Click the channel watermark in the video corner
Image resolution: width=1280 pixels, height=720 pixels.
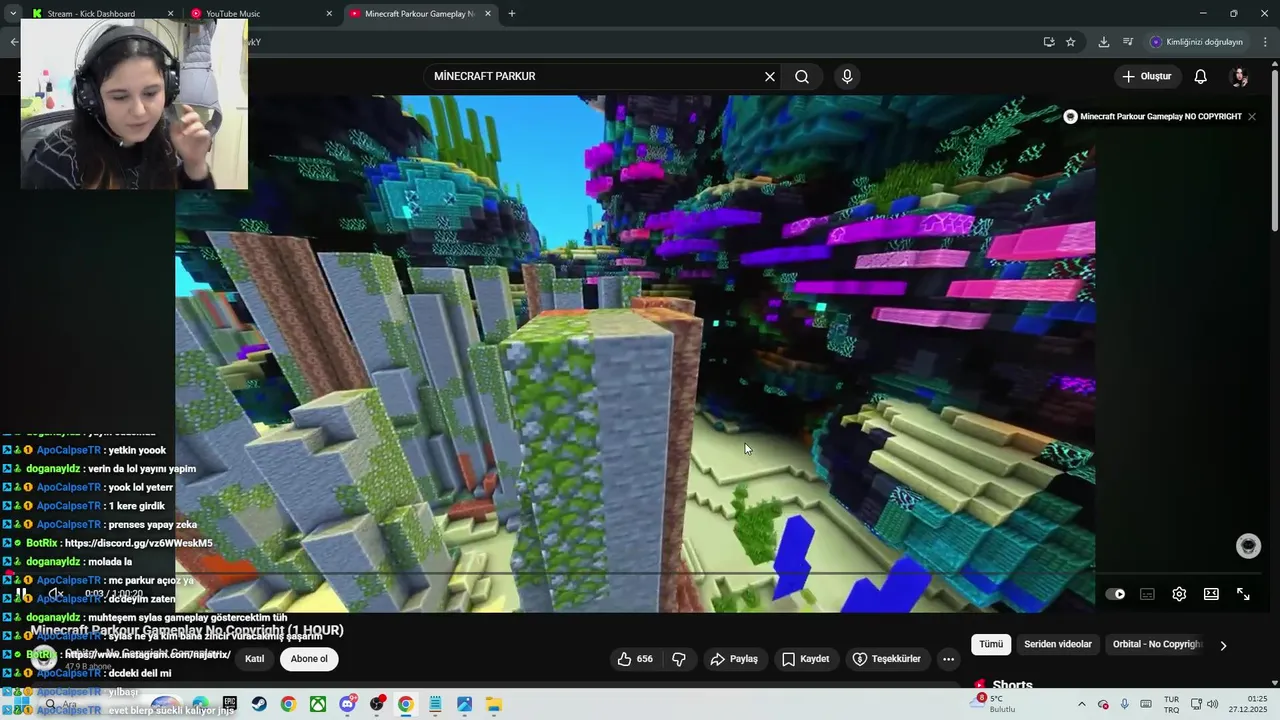pyautogui.click(x=1248, y=546)
